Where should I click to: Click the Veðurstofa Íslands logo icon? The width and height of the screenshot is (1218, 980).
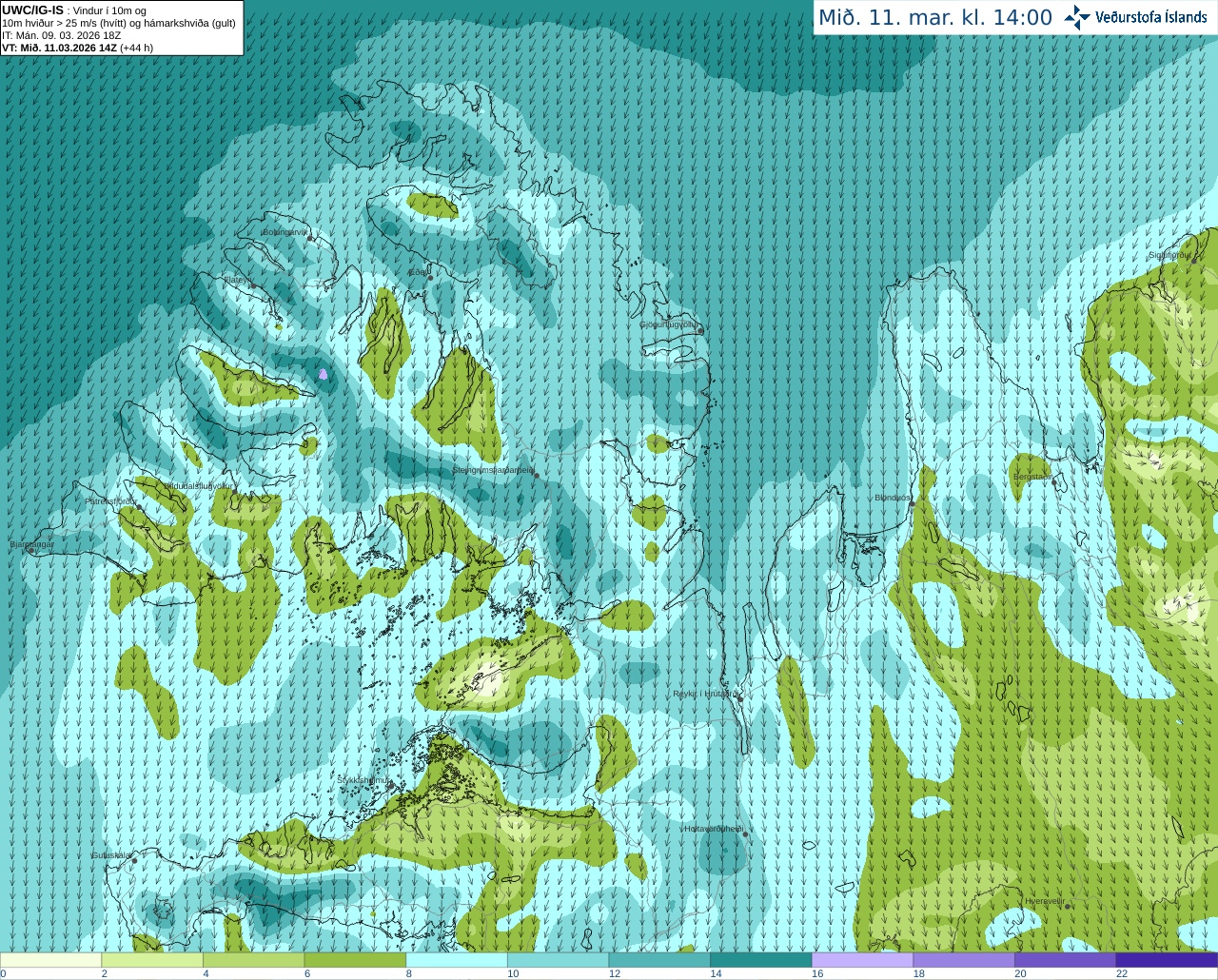(1077, 17)
